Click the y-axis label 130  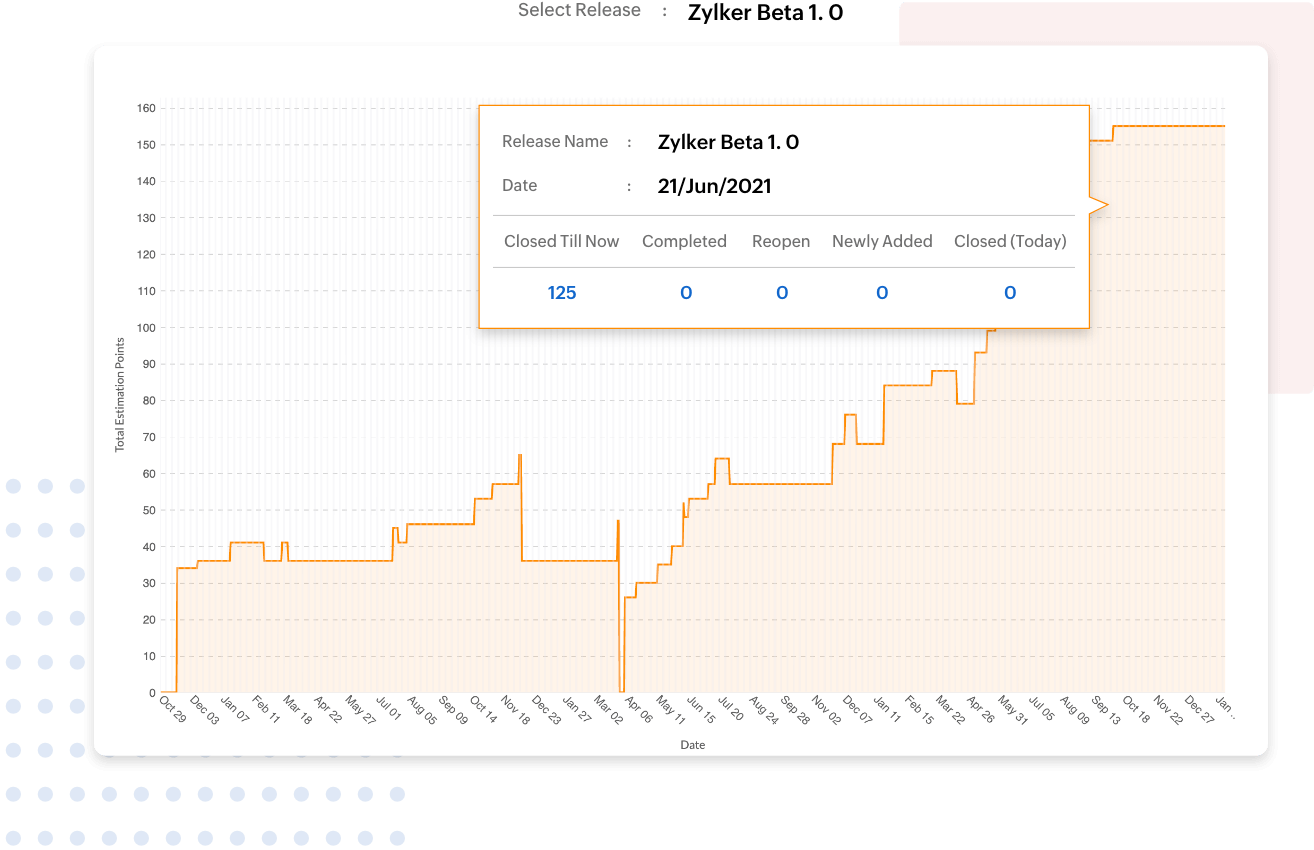(147, 218)
